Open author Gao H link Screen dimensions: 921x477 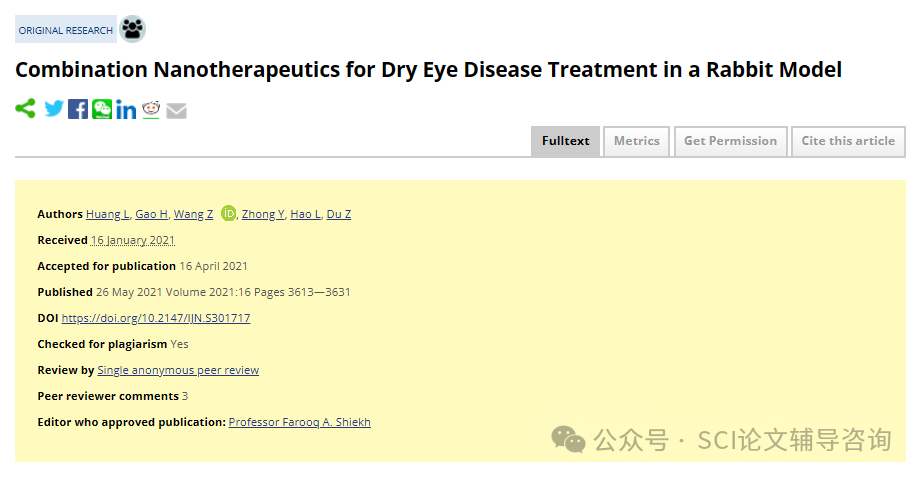(x=152, y=214)
